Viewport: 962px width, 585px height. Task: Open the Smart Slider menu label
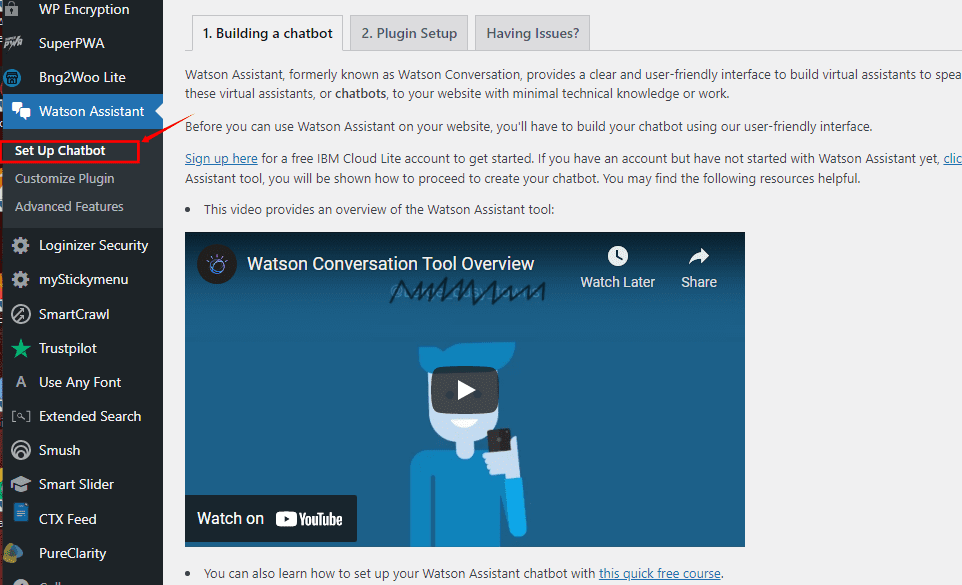(x=76, y=484)
